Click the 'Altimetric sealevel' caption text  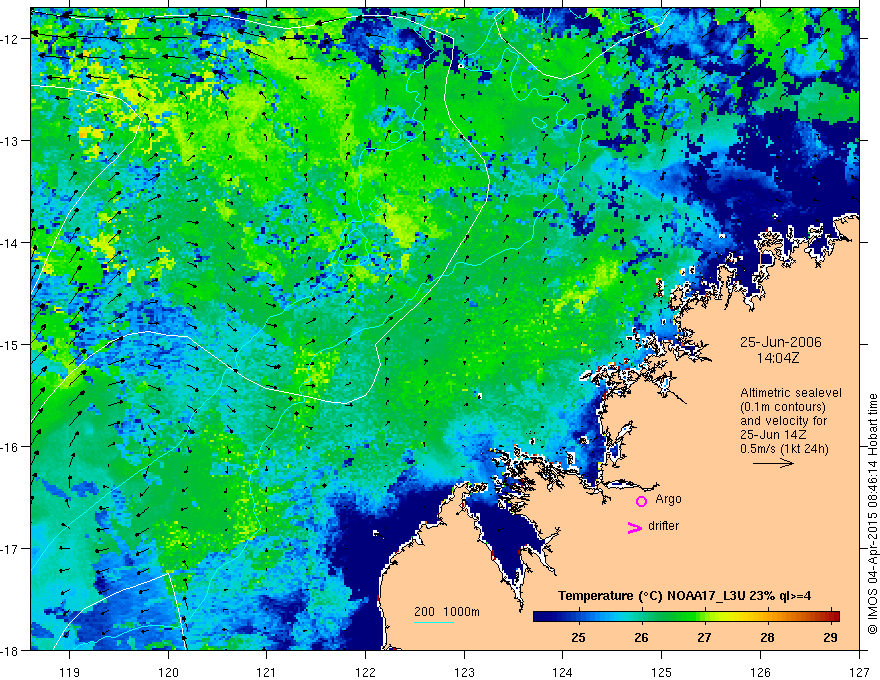point(791,393)
